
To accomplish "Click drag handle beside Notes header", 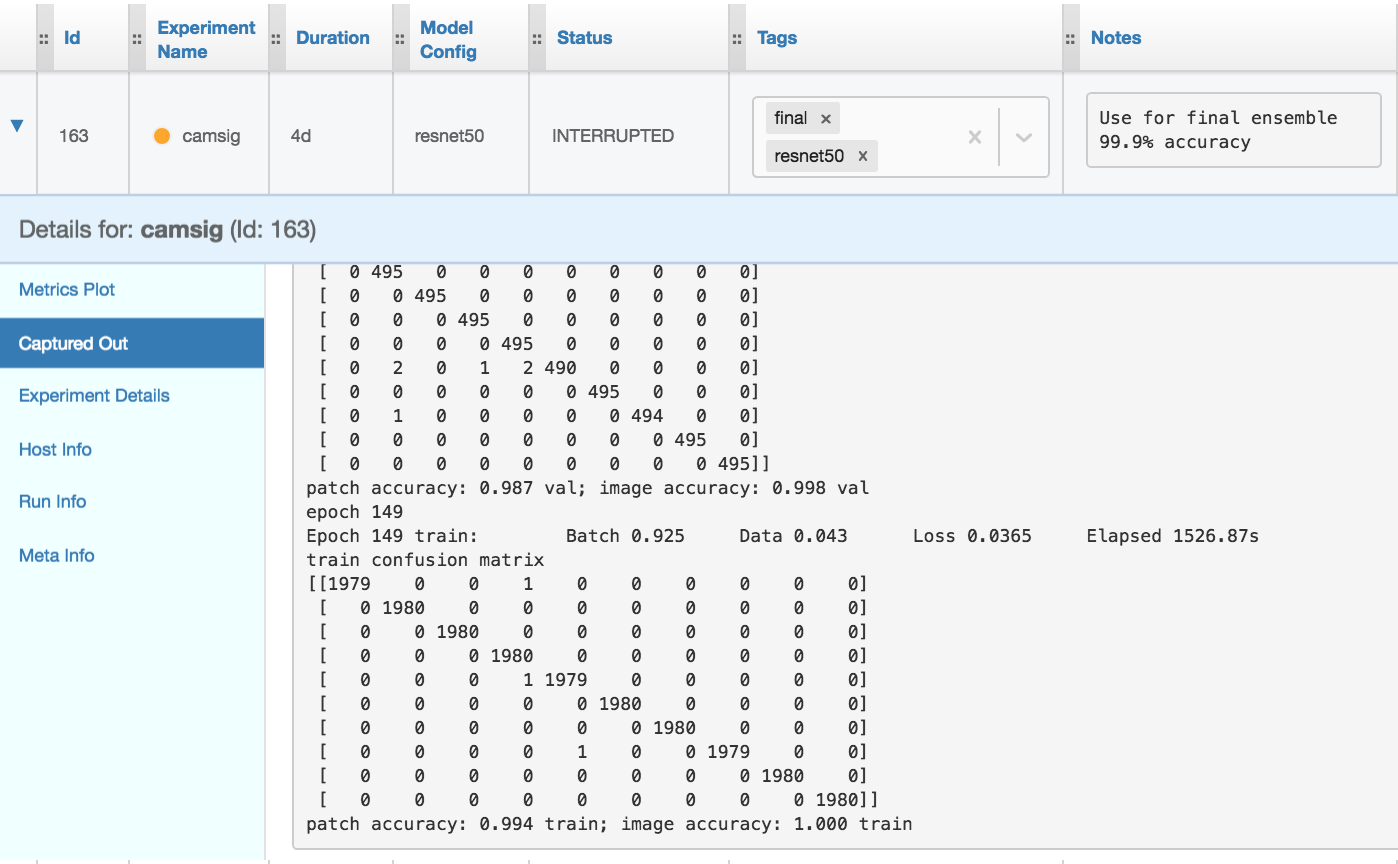I will tap(1071, 39).
